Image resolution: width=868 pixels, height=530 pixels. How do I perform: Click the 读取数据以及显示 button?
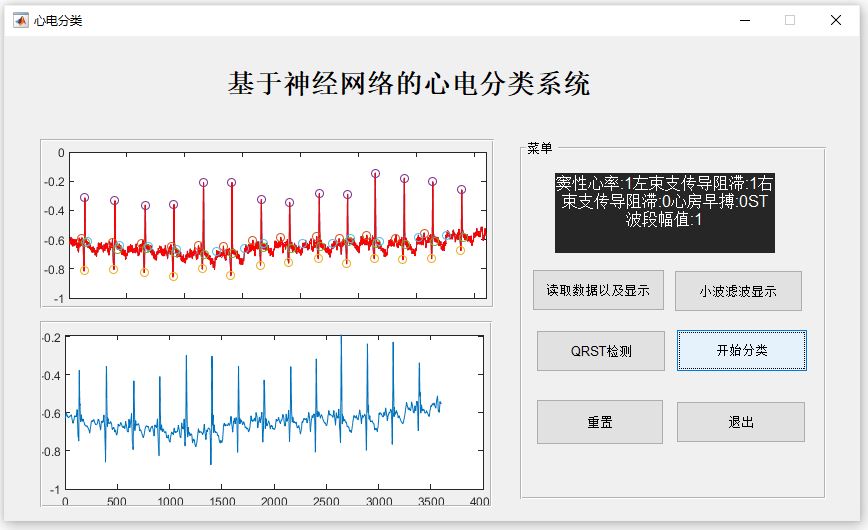(598, 290)
